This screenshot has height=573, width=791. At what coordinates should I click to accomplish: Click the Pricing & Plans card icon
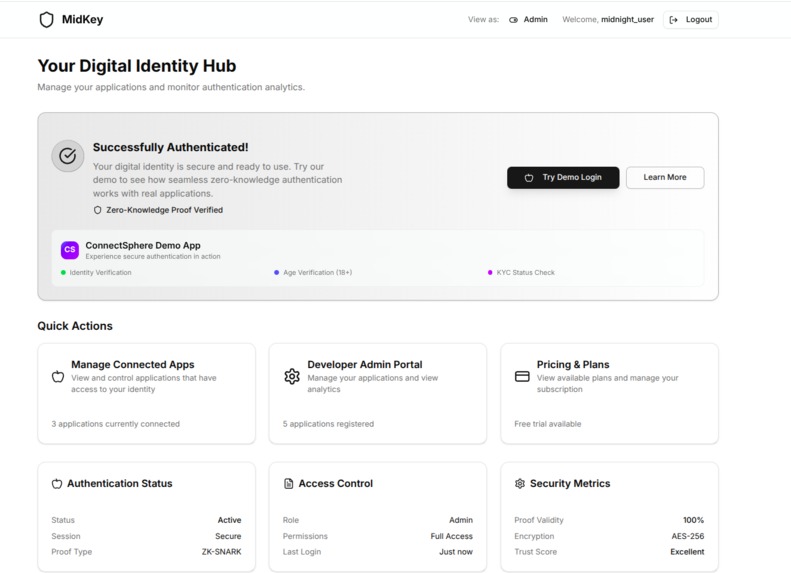click(522, 376)
